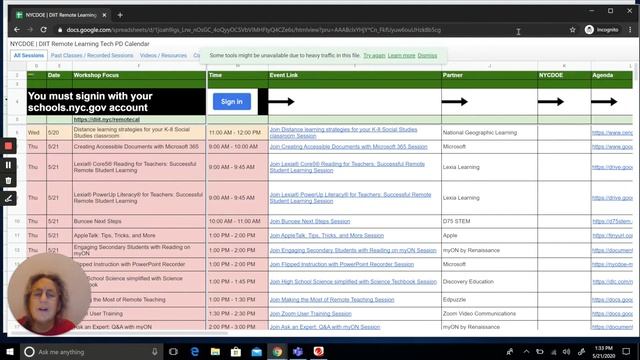Image resolution: width=640 pixels, height=360 pixels.
Task: Open Microsoft Store from taskbar
Action: point(236,351)
